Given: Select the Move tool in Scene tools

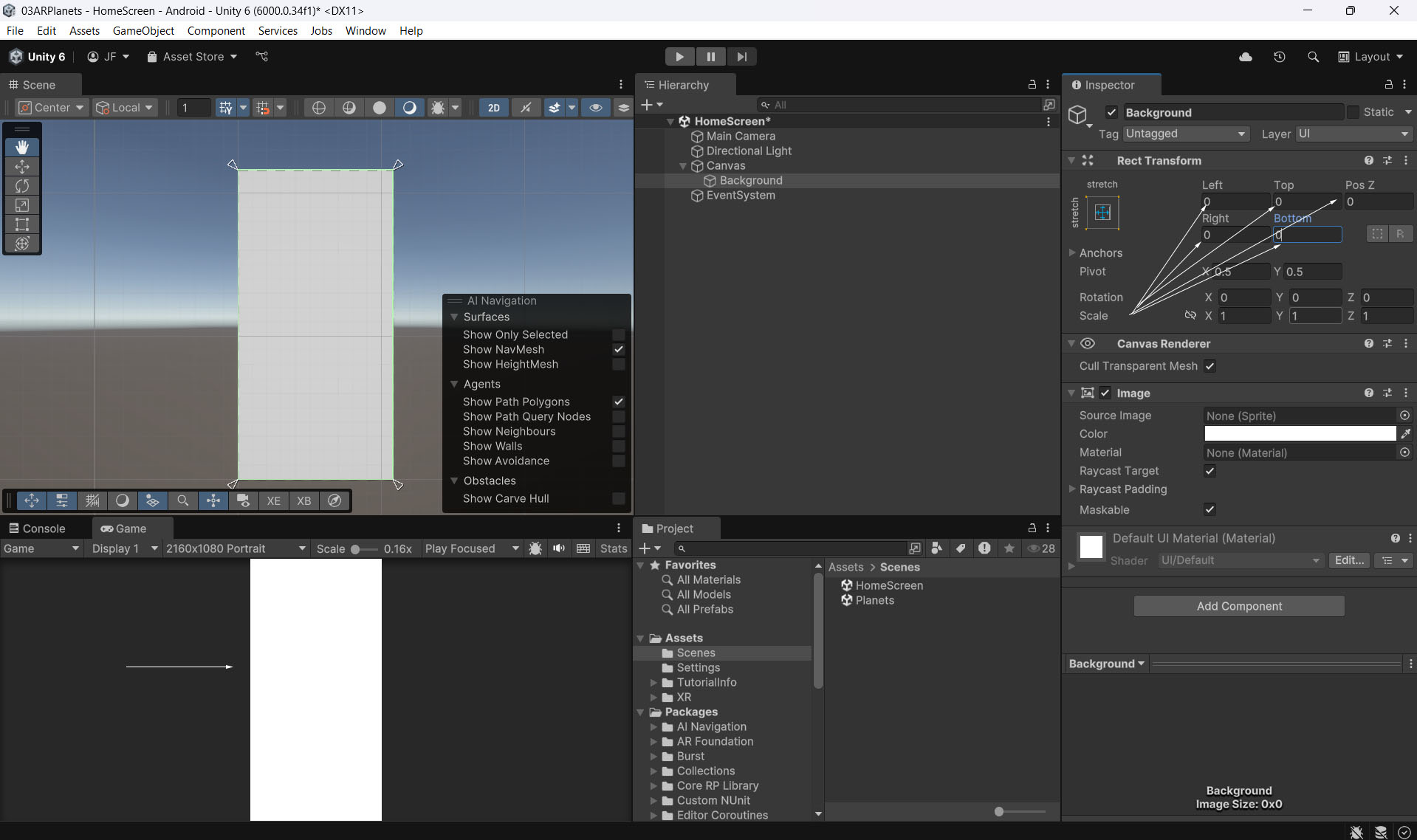Looking at the screenshot, I should point(22,167).
